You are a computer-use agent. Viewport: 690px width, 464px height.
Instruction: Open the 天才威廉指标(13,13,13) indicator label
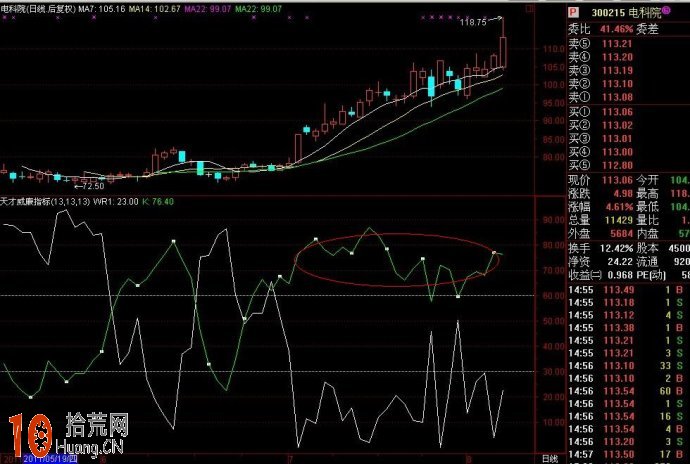pos(45,202)
